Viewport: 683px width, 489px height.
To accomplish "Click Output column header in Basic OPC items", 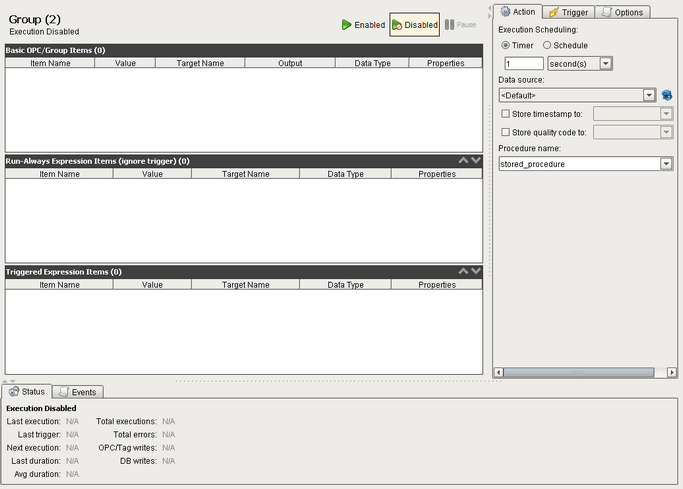I will (290, 63).
